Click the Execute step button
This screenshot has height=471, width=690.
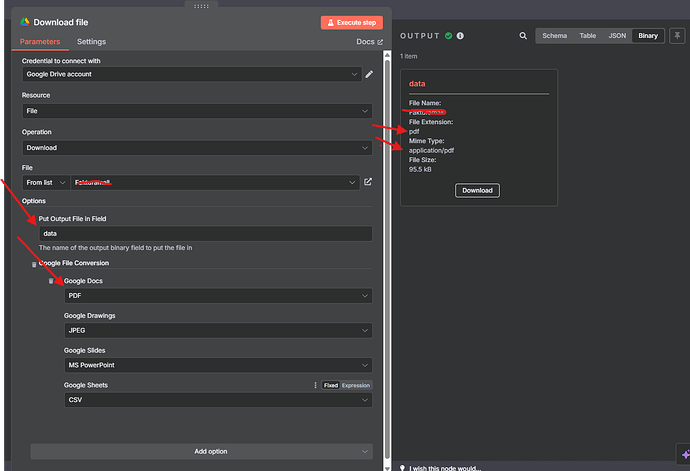point(352,22)
